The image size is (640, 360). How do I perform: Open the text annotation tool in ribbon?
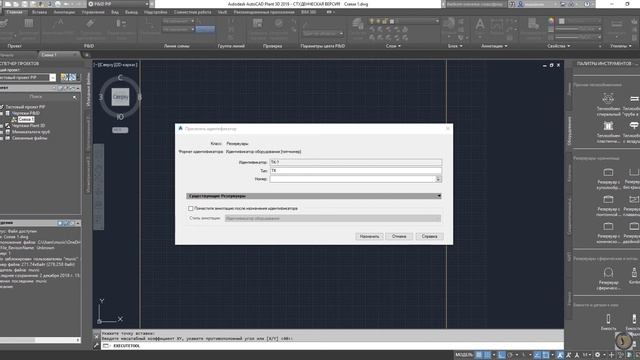pyautogui.click(x=480, y=25)
